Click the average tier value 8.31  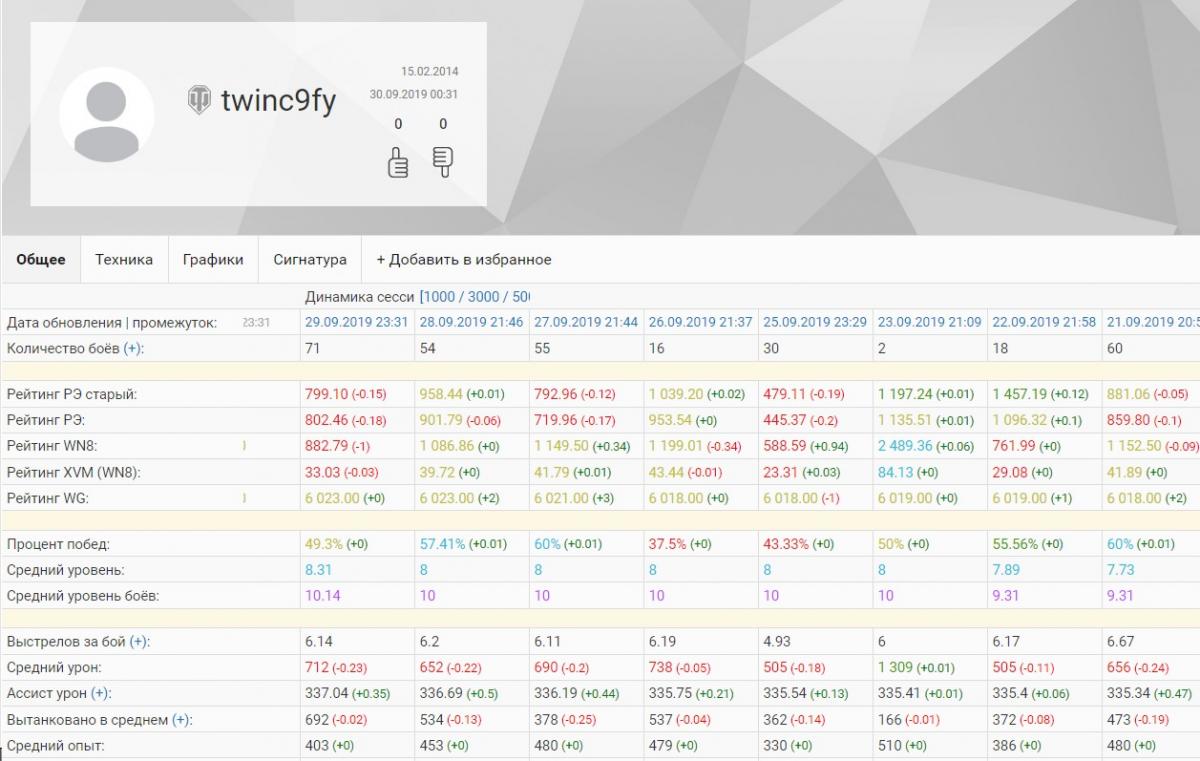pyautogui.click(x=318, y=570)
